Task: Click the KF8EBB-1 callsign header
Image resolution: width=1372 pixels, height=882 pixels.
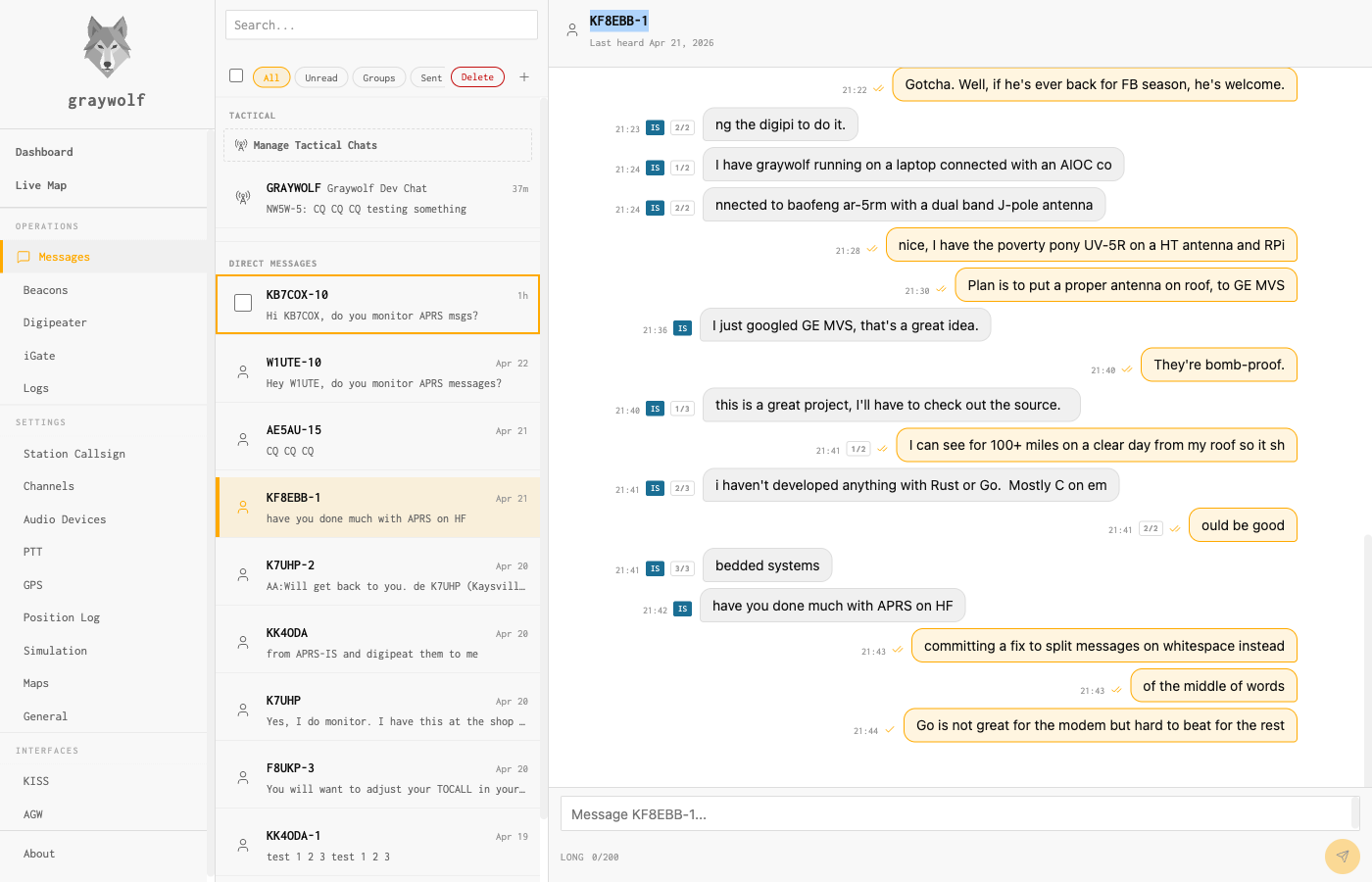Action: tap(618, 21)
